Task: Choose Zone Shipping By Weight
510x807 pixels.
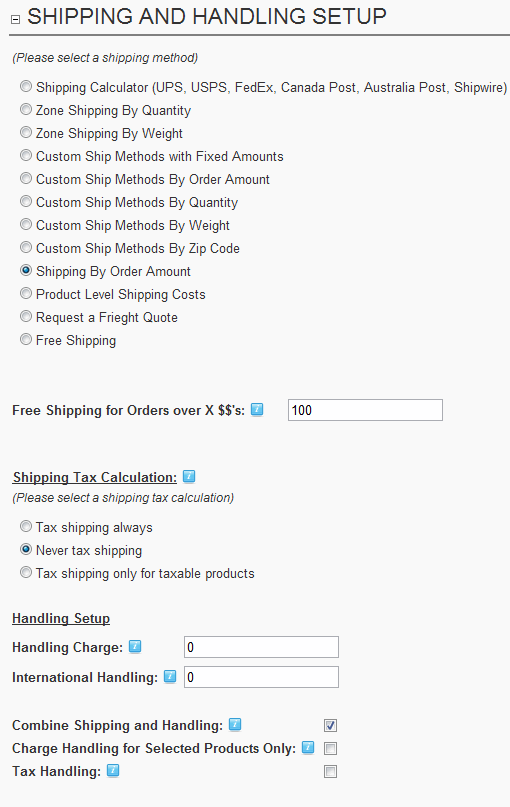Action: click(26, 132)
